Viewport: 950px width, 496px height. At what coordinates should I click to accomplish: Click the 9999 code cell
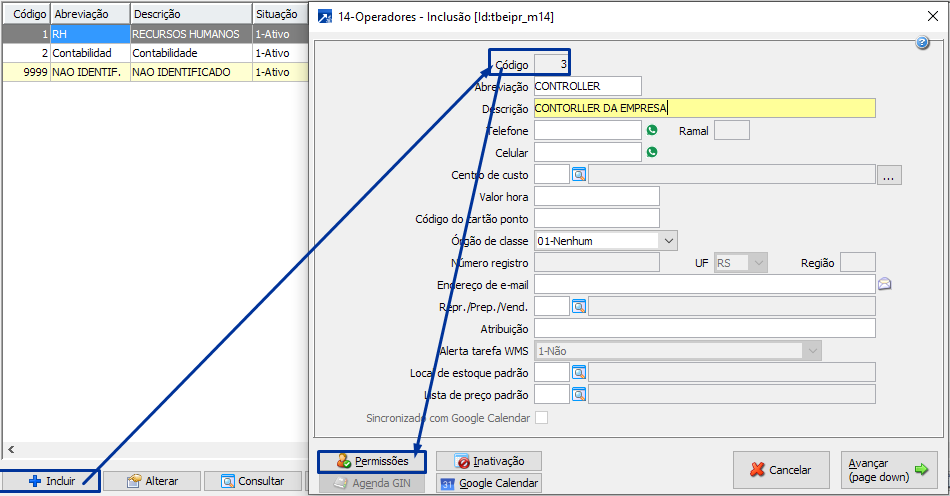point(26,71)
